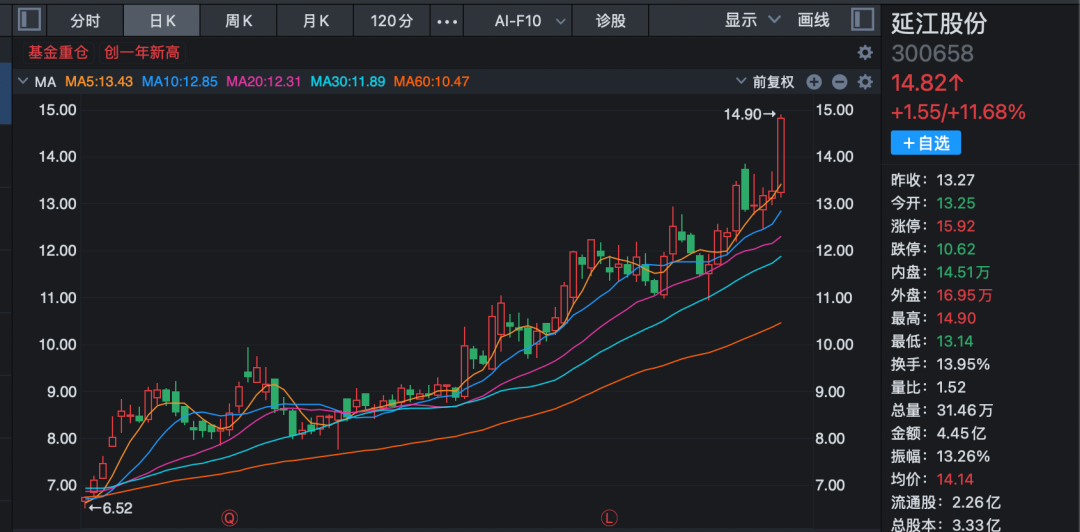Select the 月K monthly chart tab
1080x532 pixels.
315,20
